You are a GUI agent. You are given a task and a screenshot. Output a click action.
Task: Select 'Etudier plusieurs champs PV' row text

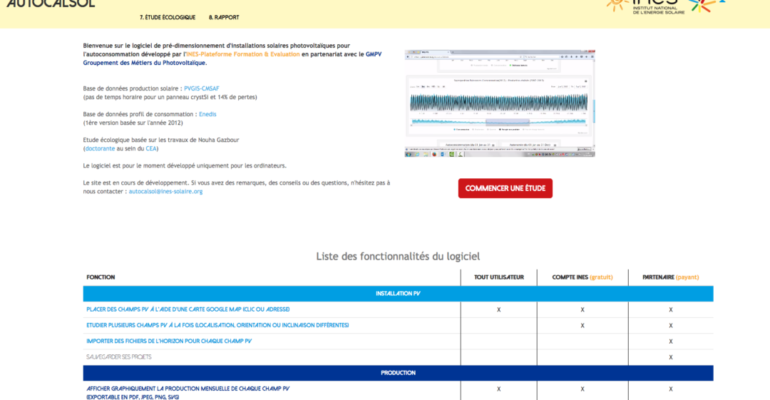click(x=218, y=325)
